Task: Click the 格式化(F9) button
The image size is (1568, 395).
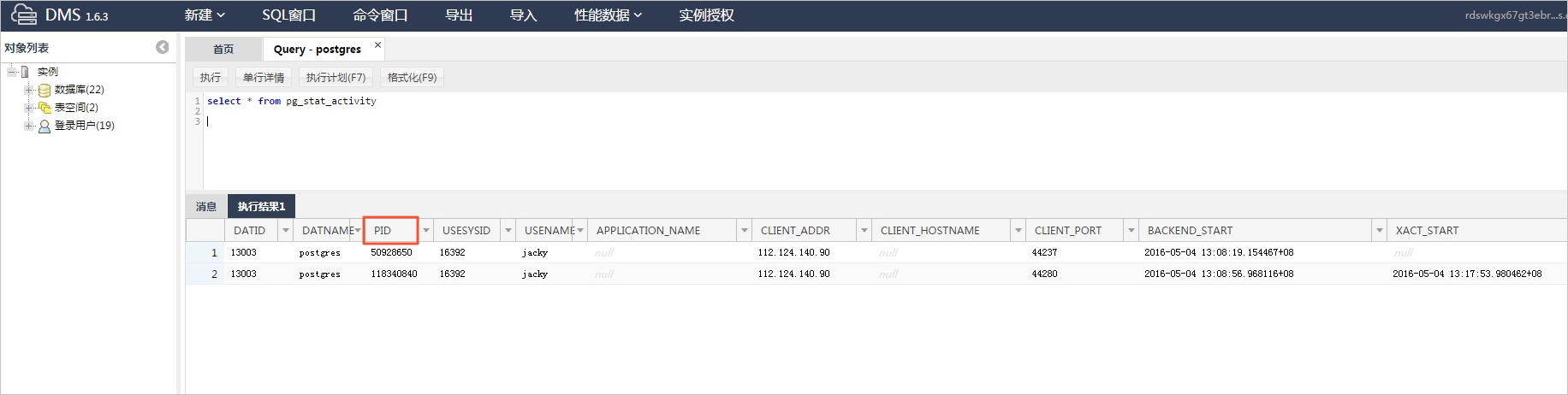Action: click(x=412, y=77)
